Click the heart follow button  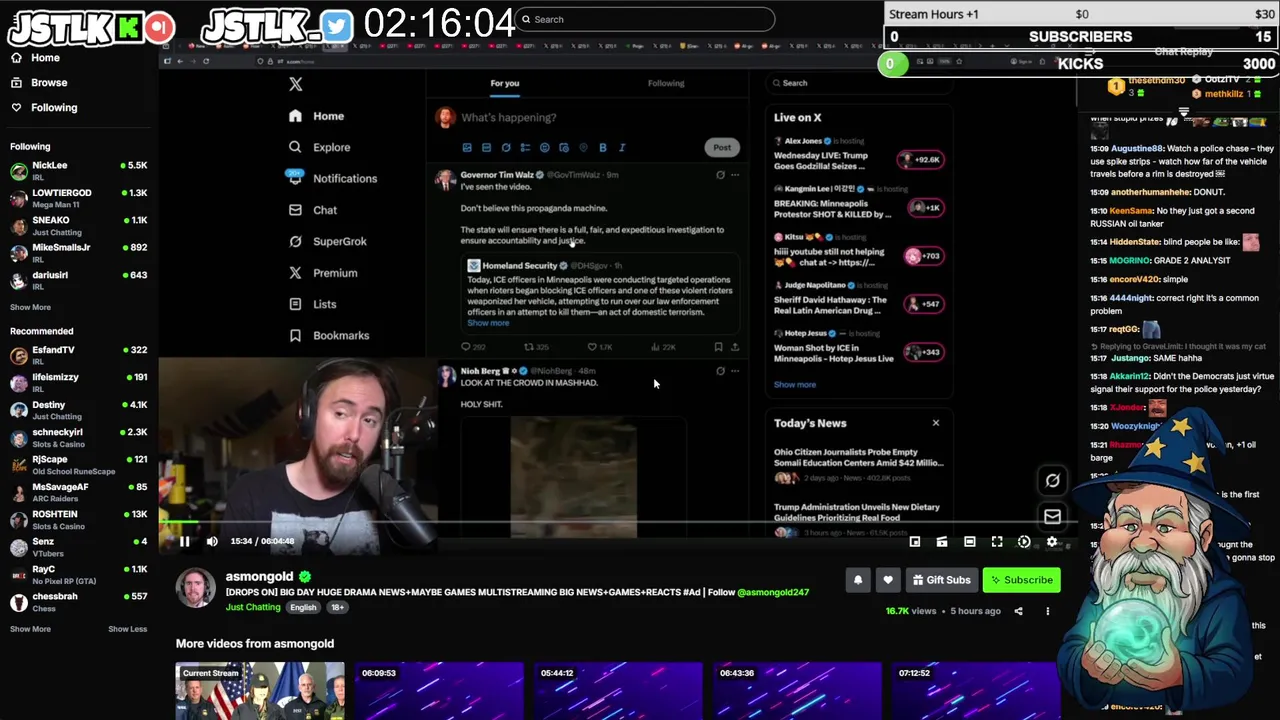coord(888,580)
